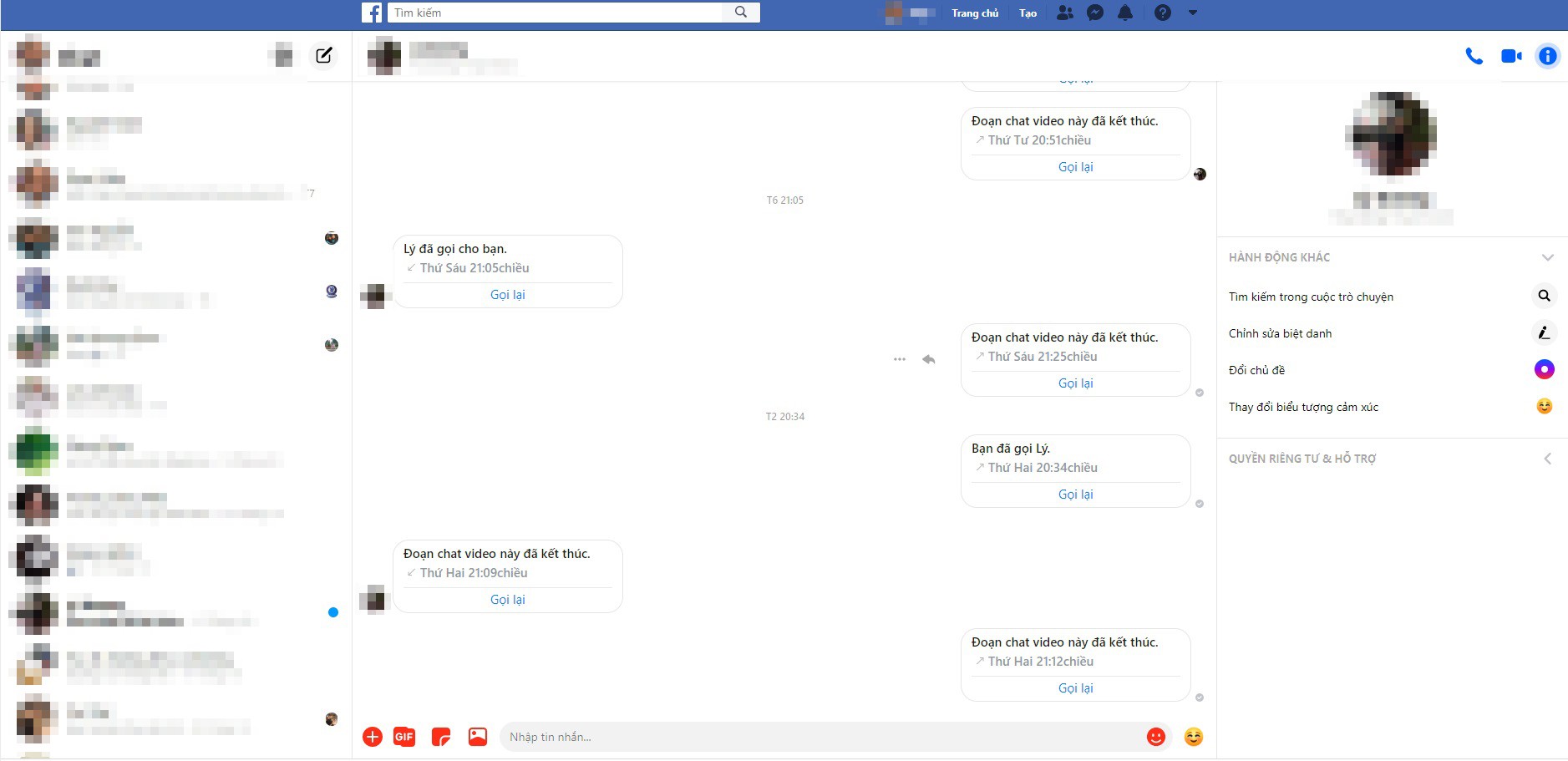The width and height of the screenshot is (1568, 761).
Task: Start a video chat with camera icon
Action: tap(1511, 56)
